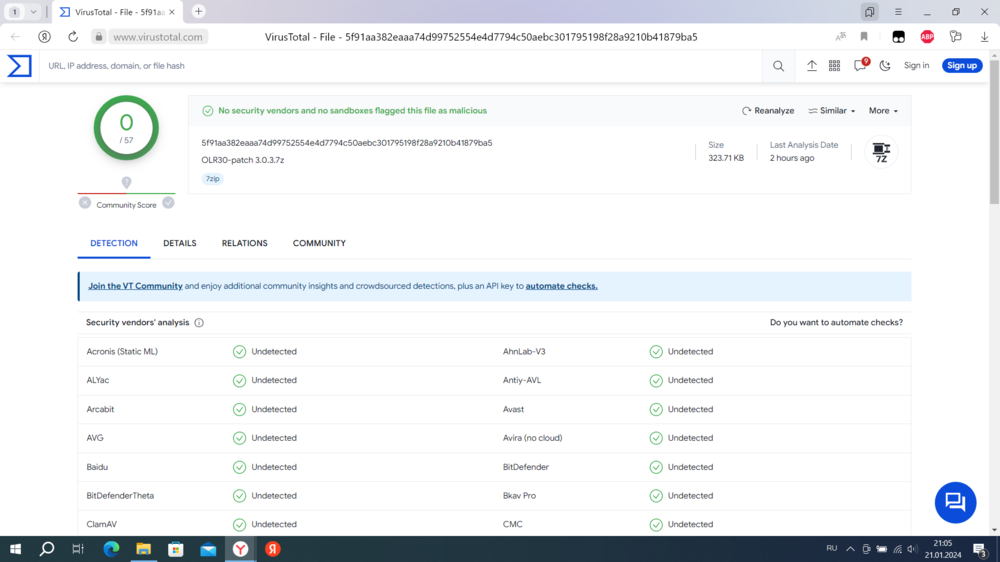Screen dimensions: 1000x562
Task: Click the info icon beside Security vendors' analysis
Action: 199,323
